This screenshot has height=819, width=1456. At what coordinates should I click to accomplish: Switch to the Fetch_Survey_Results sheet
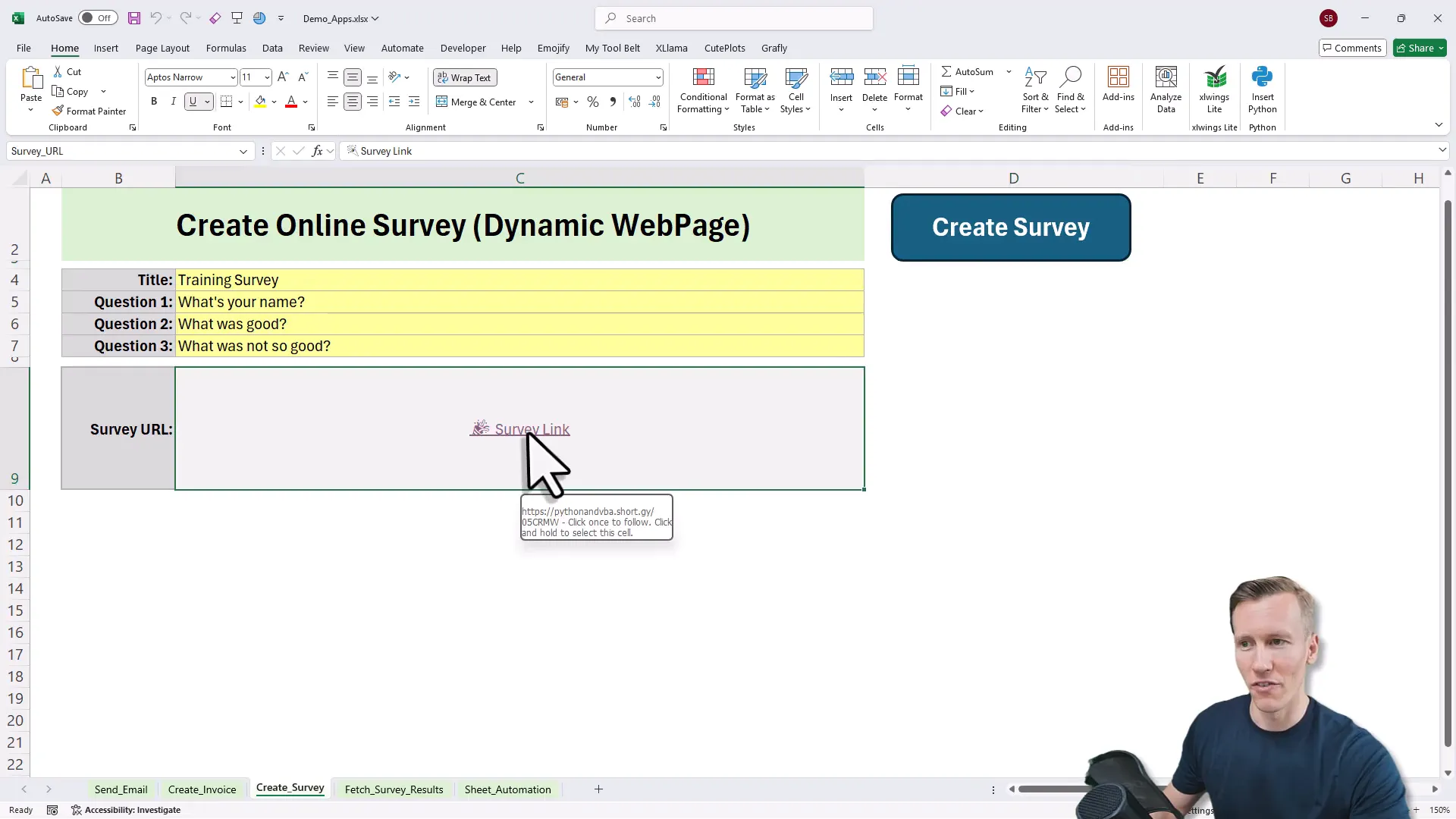point(394,789)
